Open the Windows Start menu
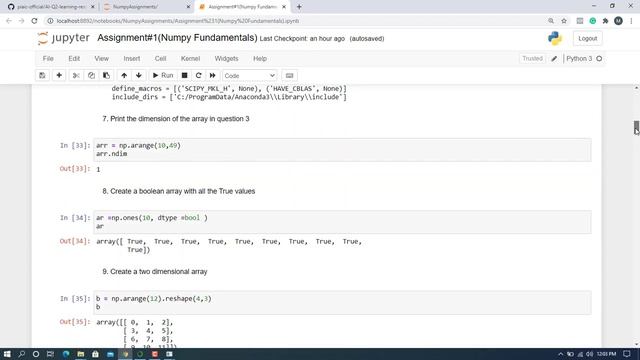Image resolution: width=640 pixels, height=360 pixels. coord(7,354)
